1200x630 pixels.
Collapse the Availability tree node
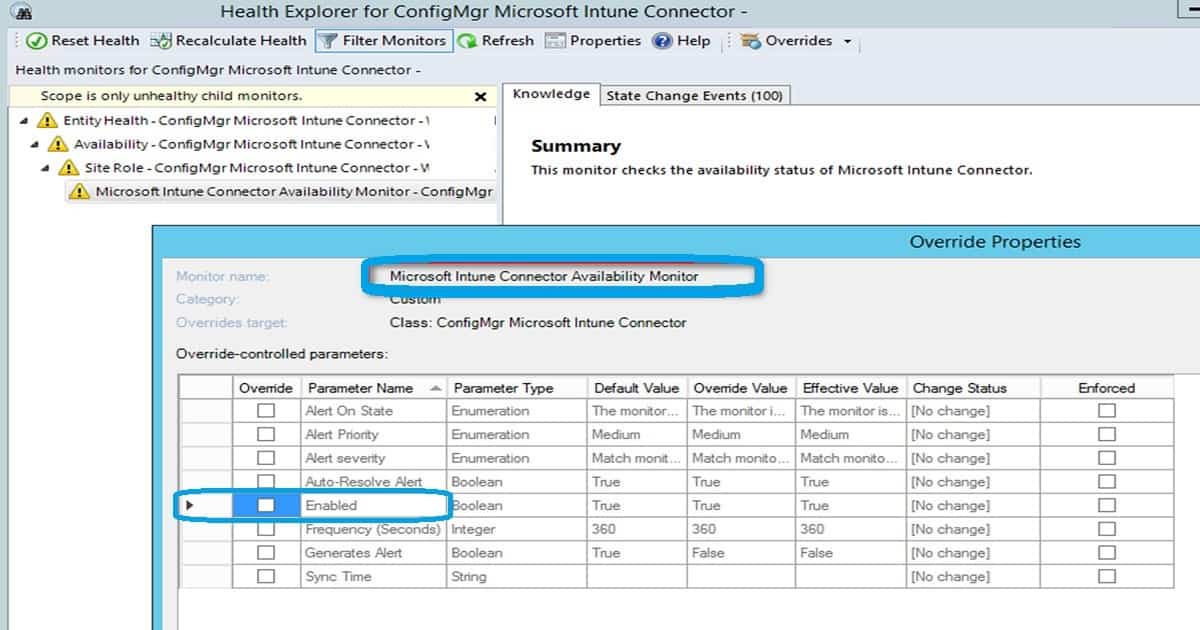click(x=34, y=144)
